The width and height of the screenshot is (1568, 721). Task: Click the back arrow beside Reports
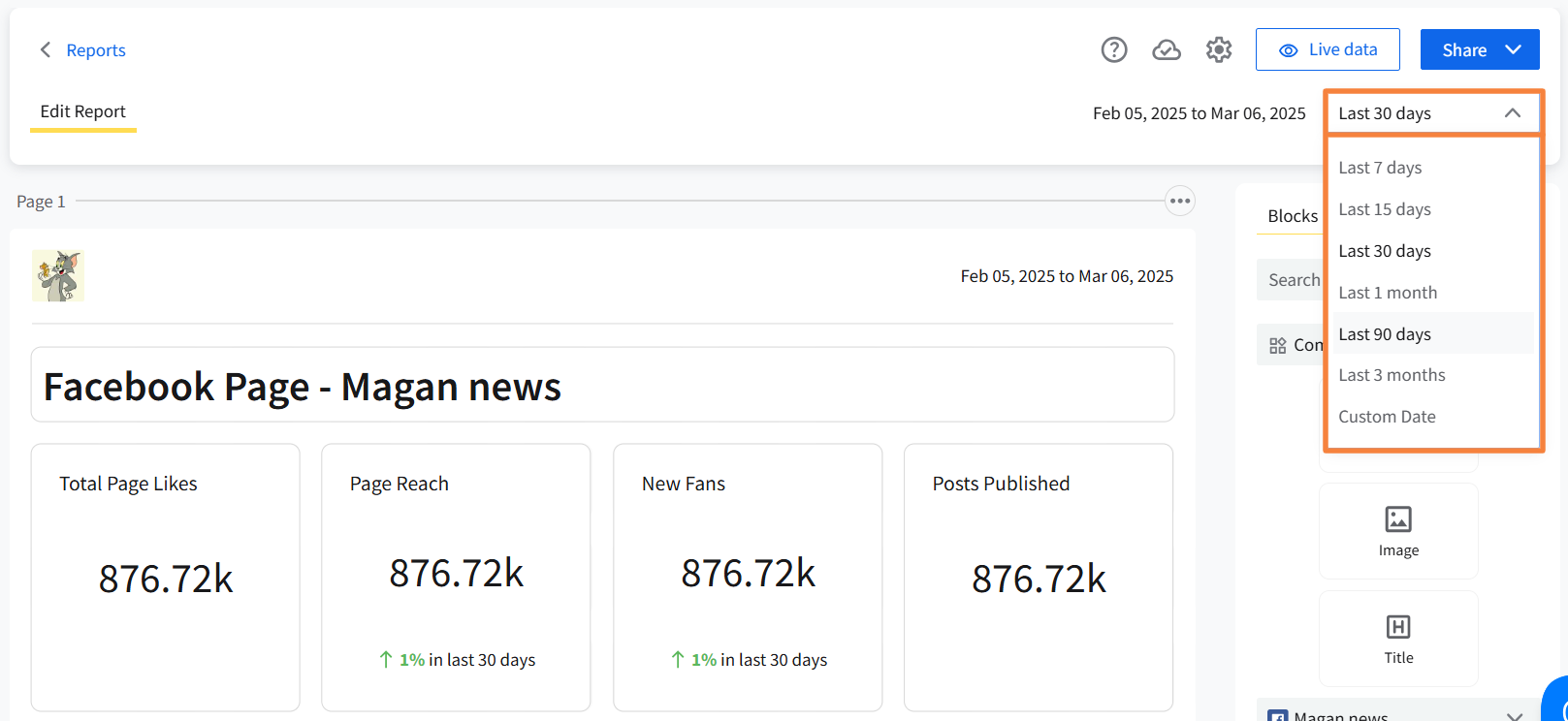click(x=45, y=49)
